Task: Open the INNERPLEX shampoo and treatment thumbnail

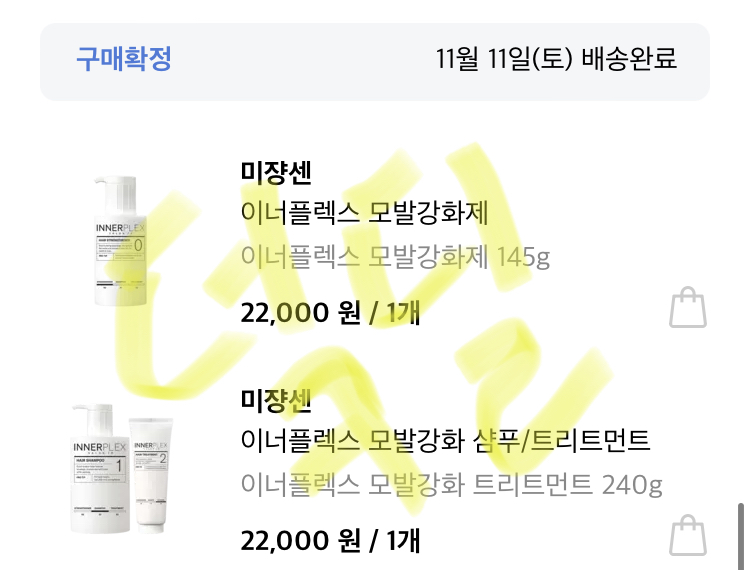Action: [x=122, y=469]
